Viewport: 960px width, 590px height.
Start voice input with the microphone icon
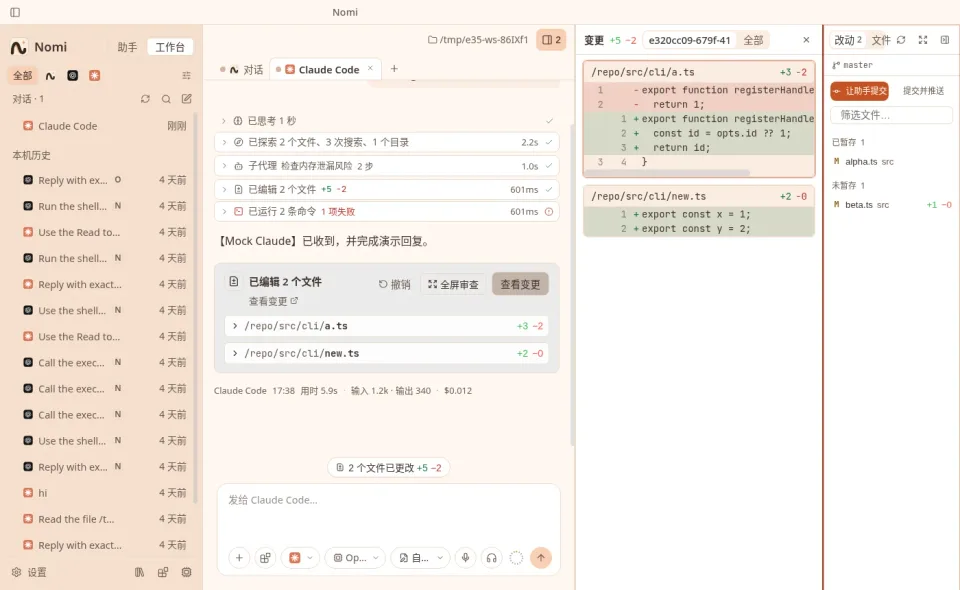point(465,558)
